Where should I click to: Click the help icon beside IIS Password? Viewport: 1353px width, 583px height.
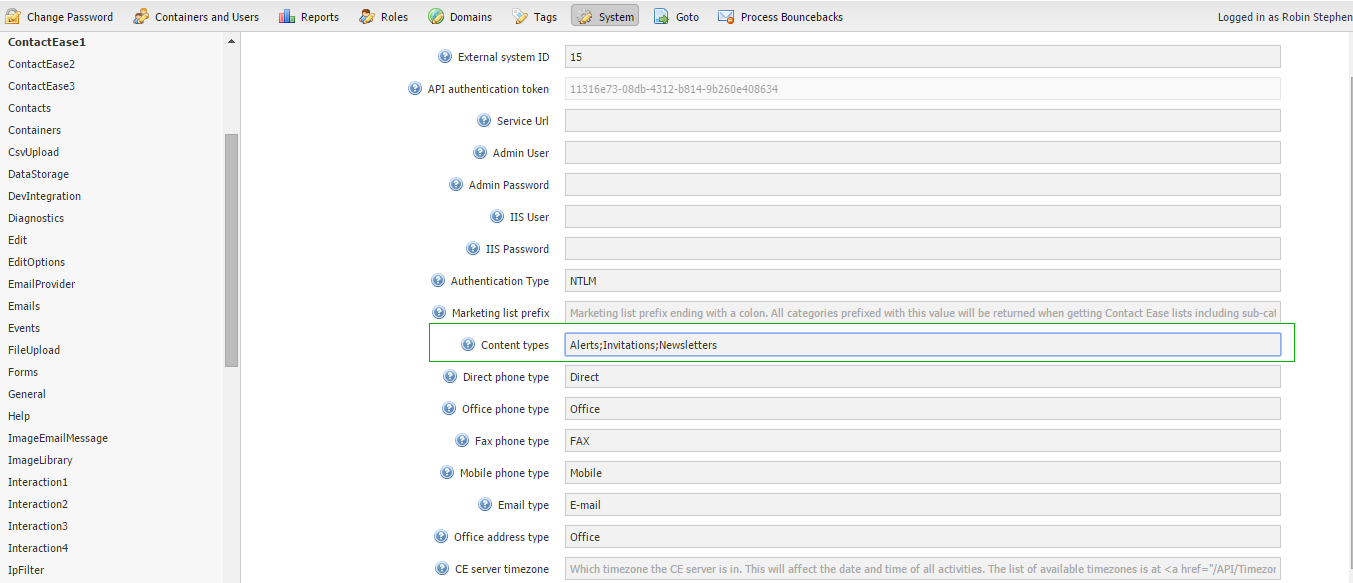click(x=473, y=249)
